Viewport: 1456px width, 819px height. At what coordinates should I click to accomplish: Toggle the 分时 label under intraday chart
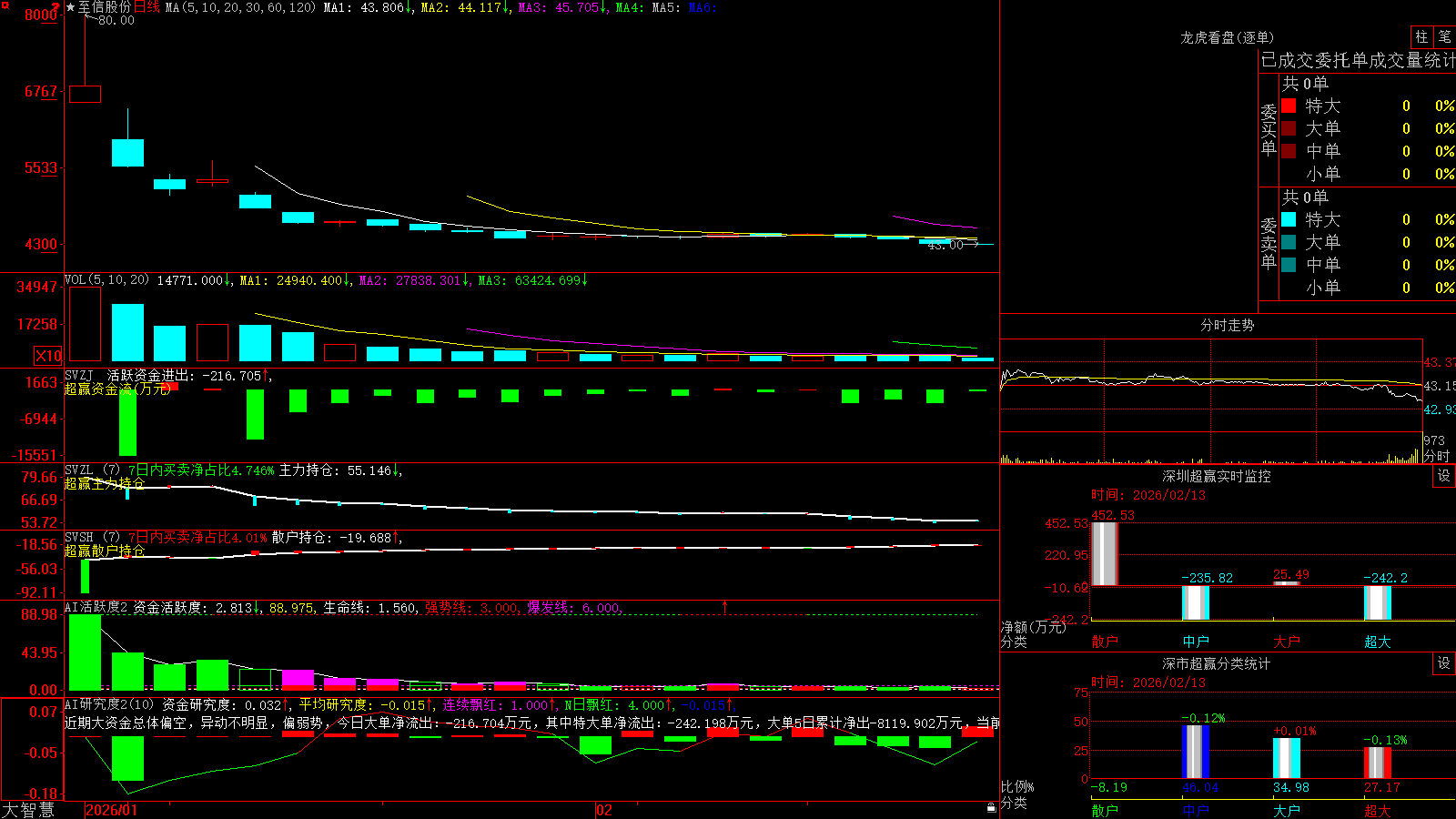coord(1438,456)
